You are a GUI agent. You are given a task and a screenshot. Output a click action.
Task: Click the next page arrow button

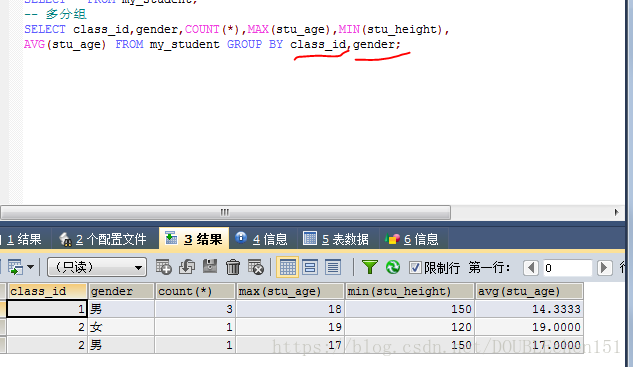point(604,268)
